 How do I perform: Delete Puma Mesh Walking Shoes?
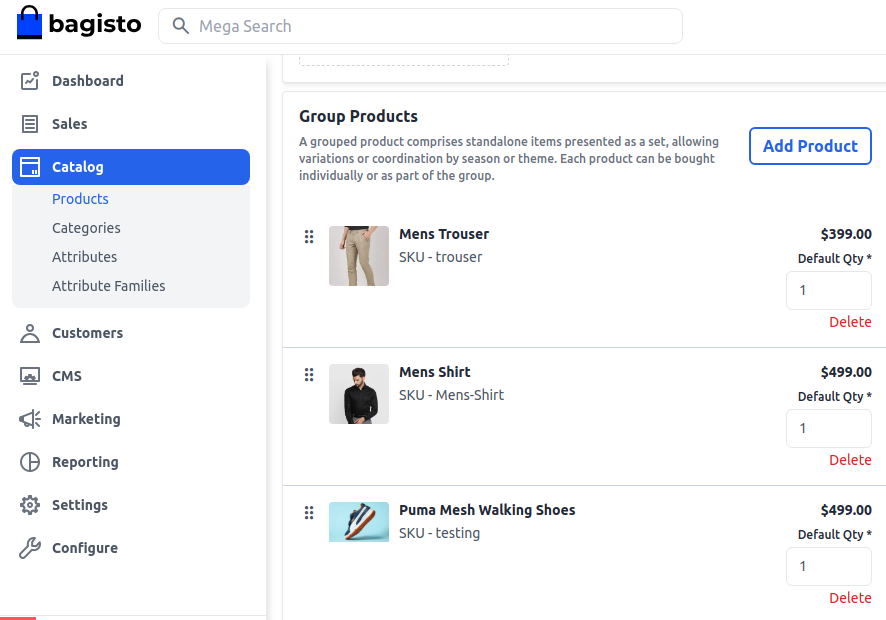click(850, 598)
